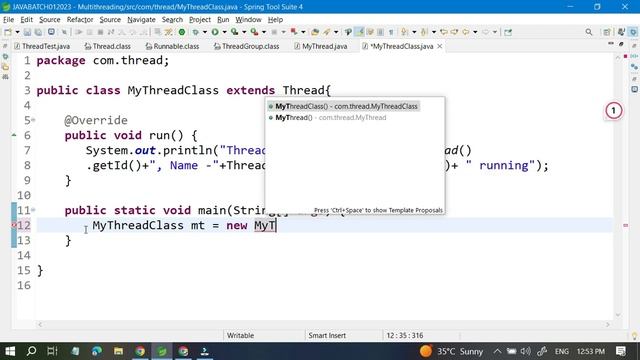
Task: Open the File menu
Action: click(x=8, y=20)
